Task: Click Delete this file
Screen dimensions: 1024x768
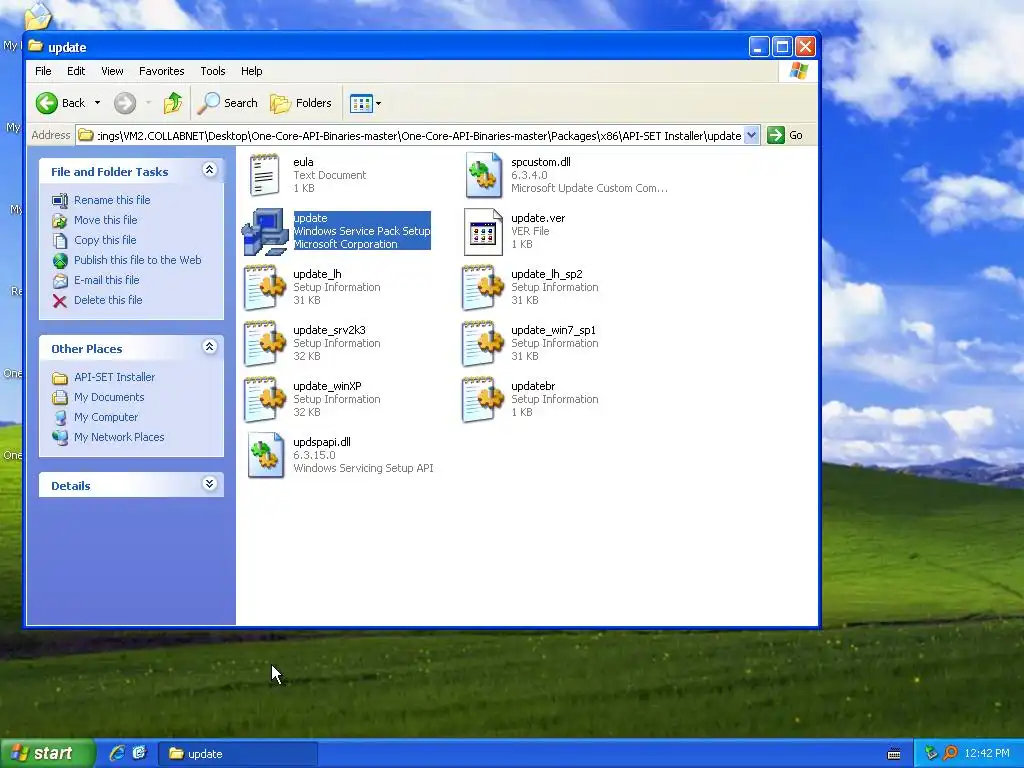Action: point(108,300)
